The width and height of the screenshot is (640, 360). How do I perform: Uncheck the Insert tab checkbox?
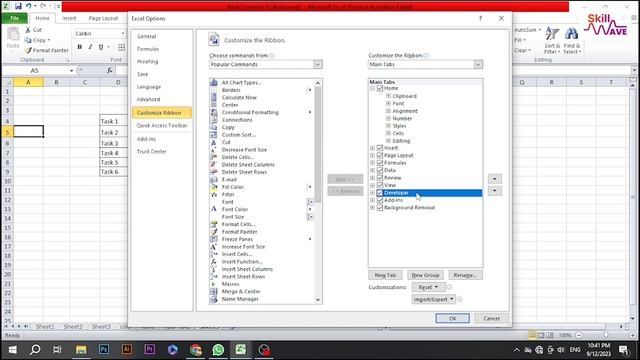coord(380,148)
